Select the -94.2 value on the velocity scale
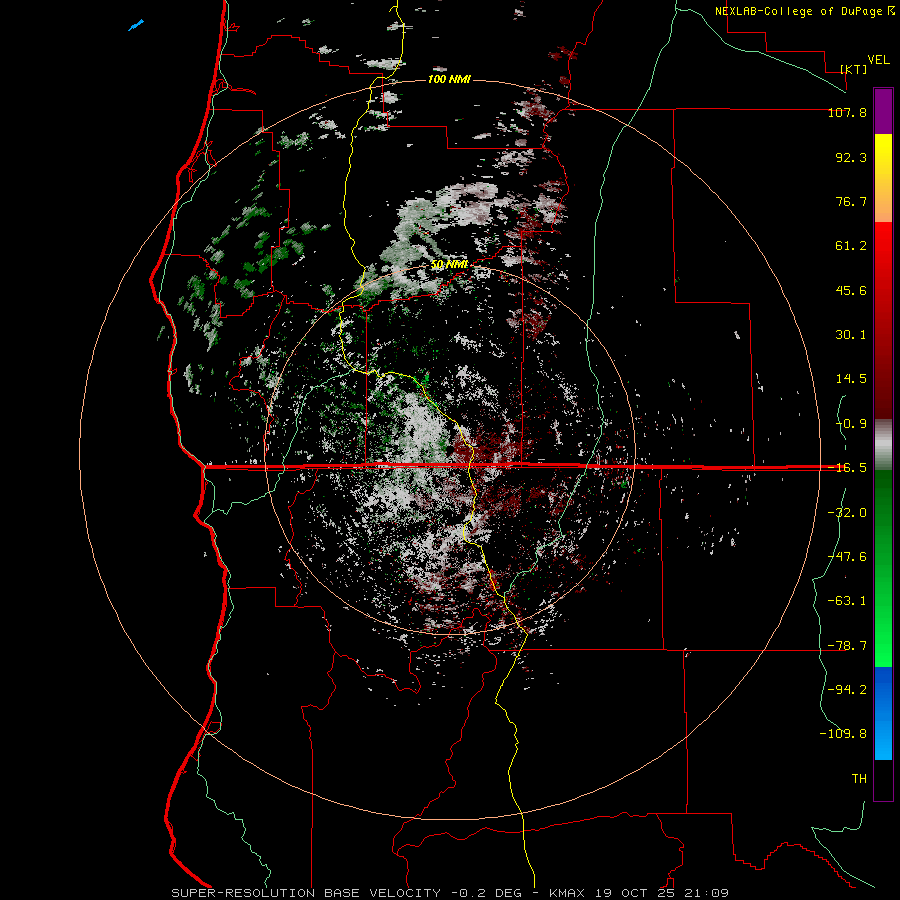This screenshot has height=900, width=900. pyautogui.click(x=847, y=689)
